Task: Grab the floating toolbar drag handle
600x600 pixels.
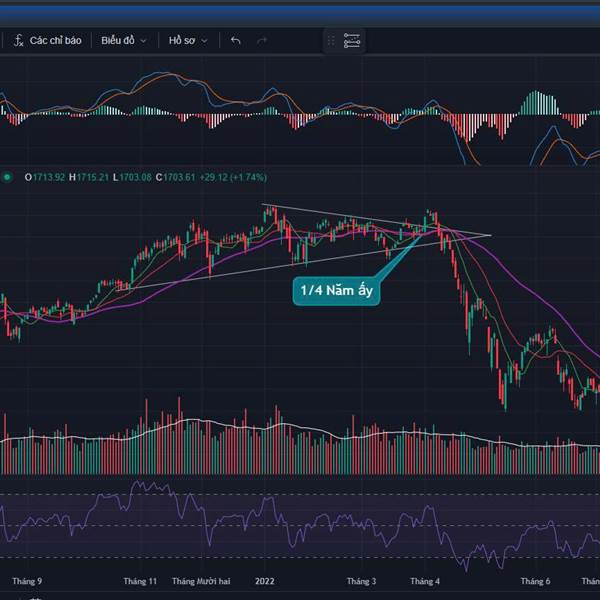Action: point(331,41)
